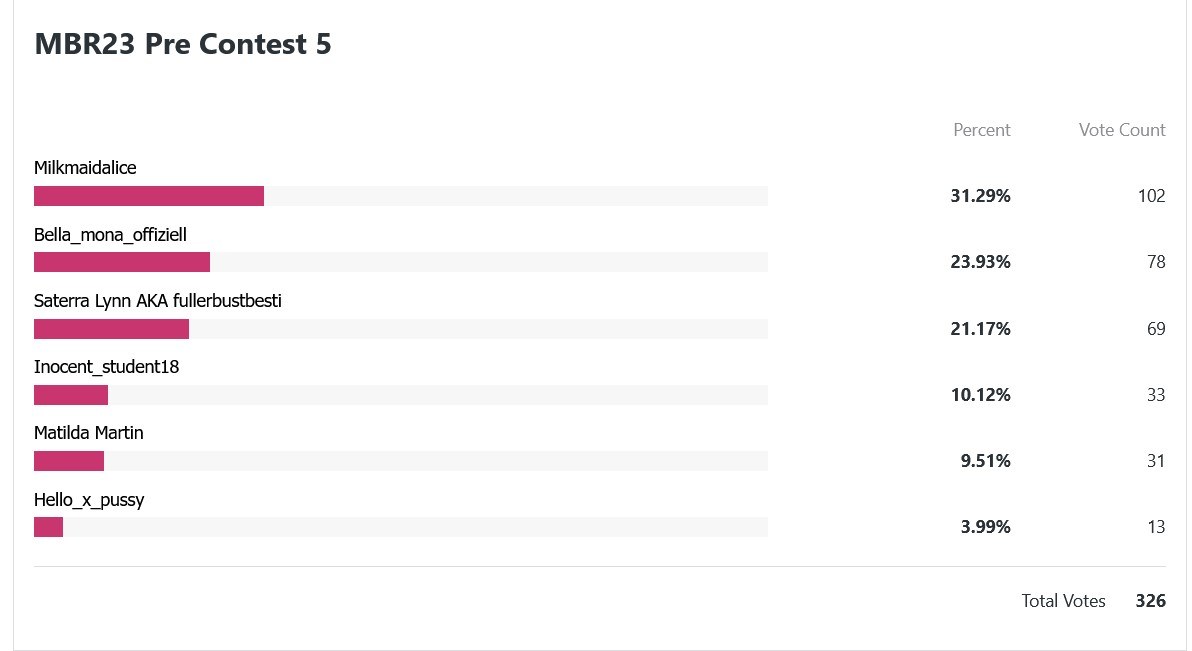Click the Vote Count column header
This screenshot has height=651, width=1192.
pyautogui.click(x=1122, y=130)
